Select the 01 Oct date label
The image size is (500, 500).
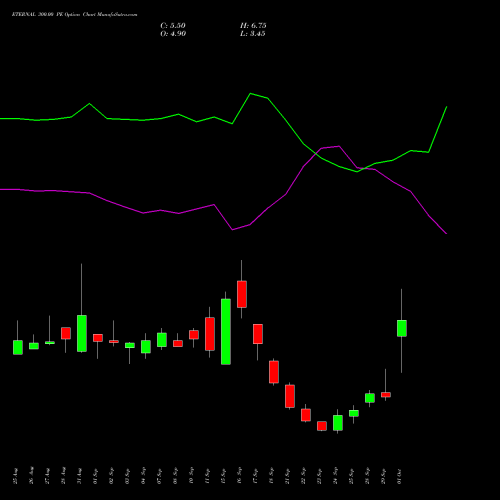point(400,476)
